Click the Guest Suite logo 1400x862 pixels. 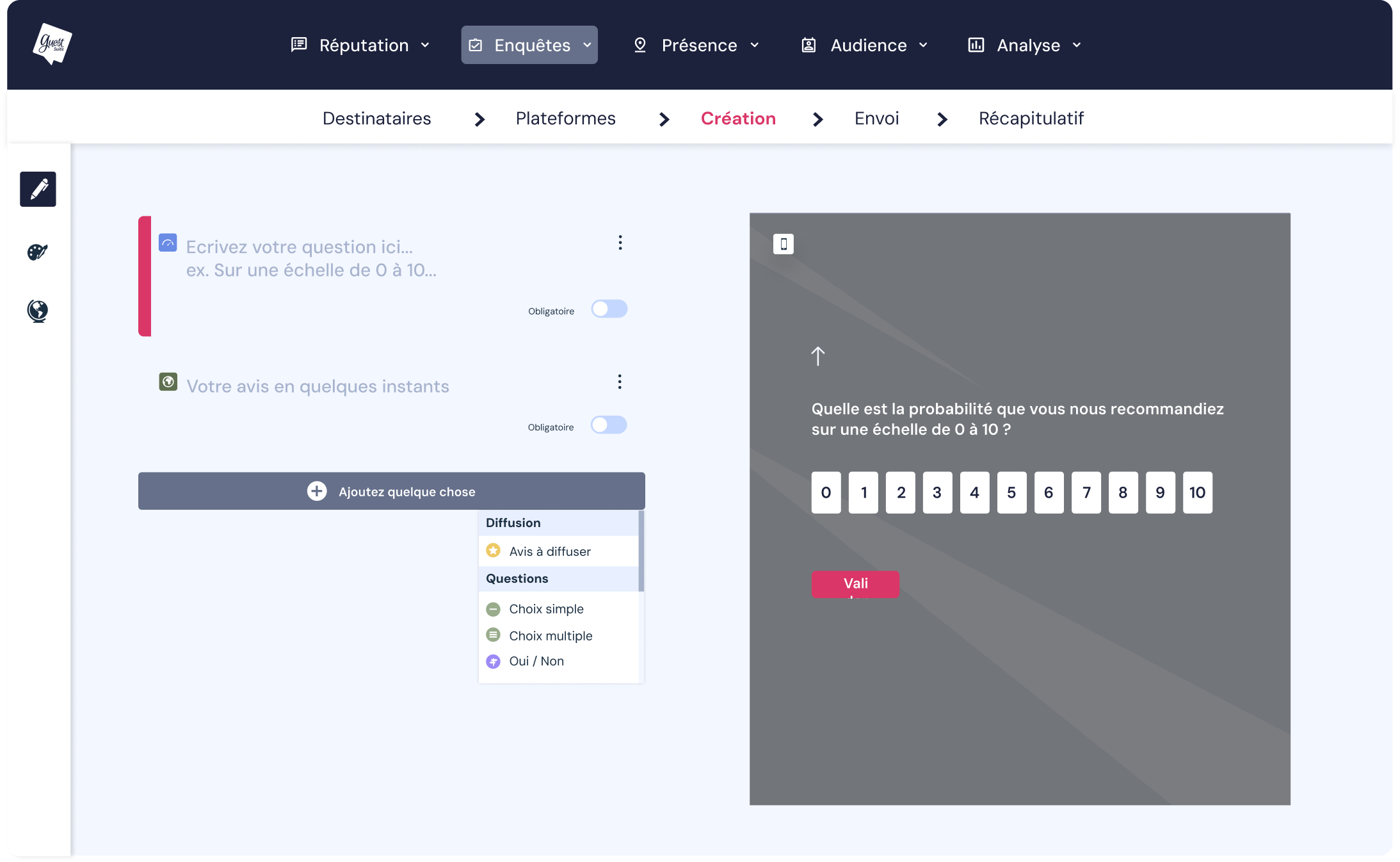pos(52,44)
